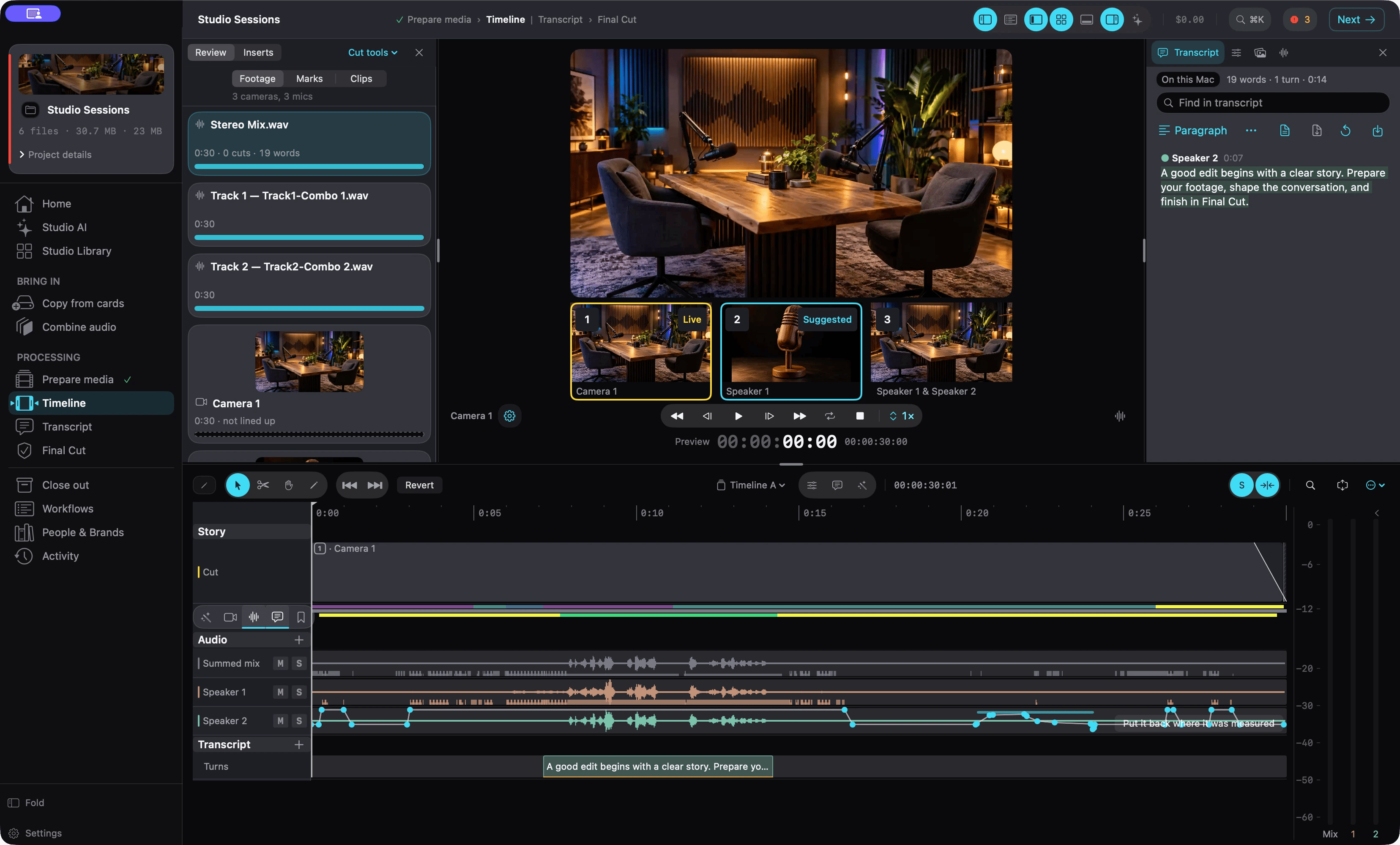Activate the arrow selection tool

point(238,485)
